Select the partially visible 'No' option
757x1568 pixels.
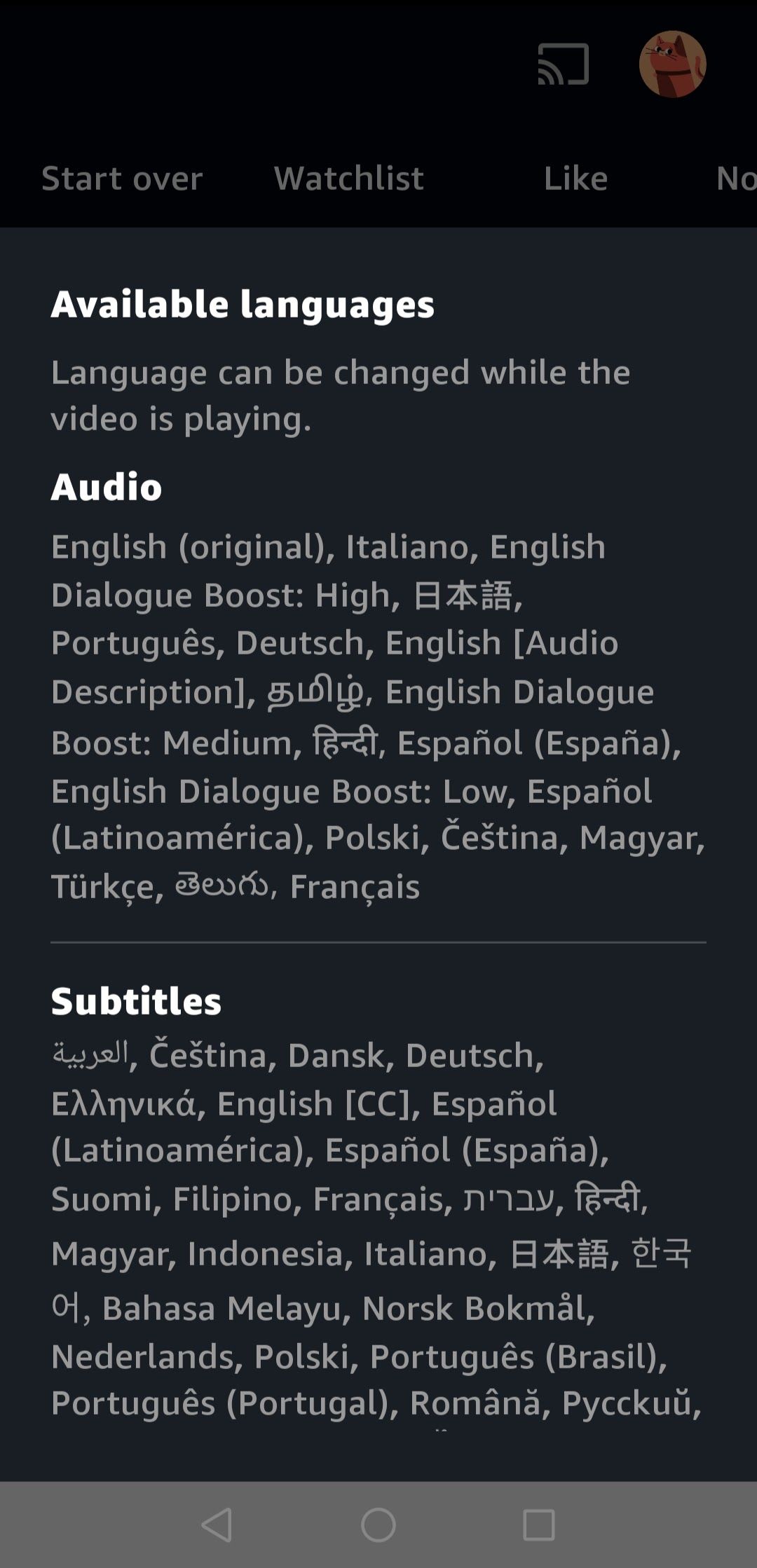point(735,179)
